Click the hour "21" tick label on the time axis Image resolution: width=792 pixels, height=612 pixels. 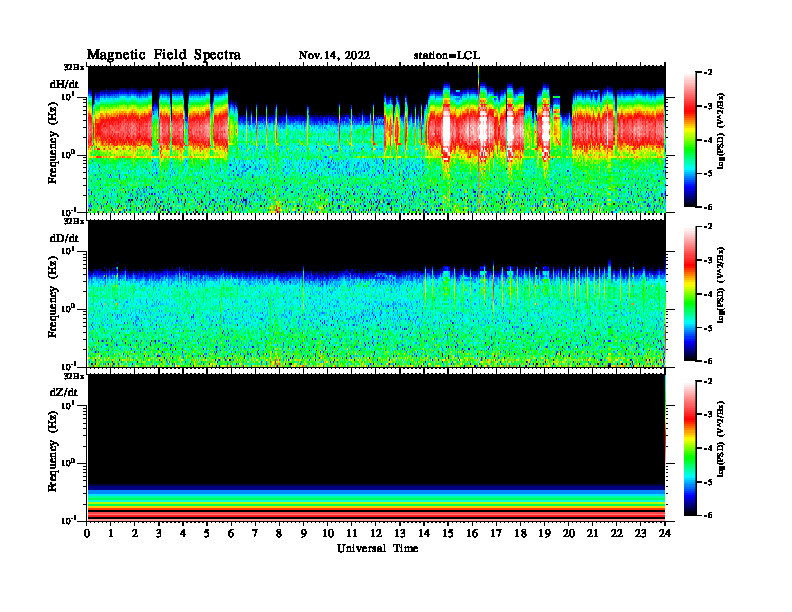coord(592,533)
